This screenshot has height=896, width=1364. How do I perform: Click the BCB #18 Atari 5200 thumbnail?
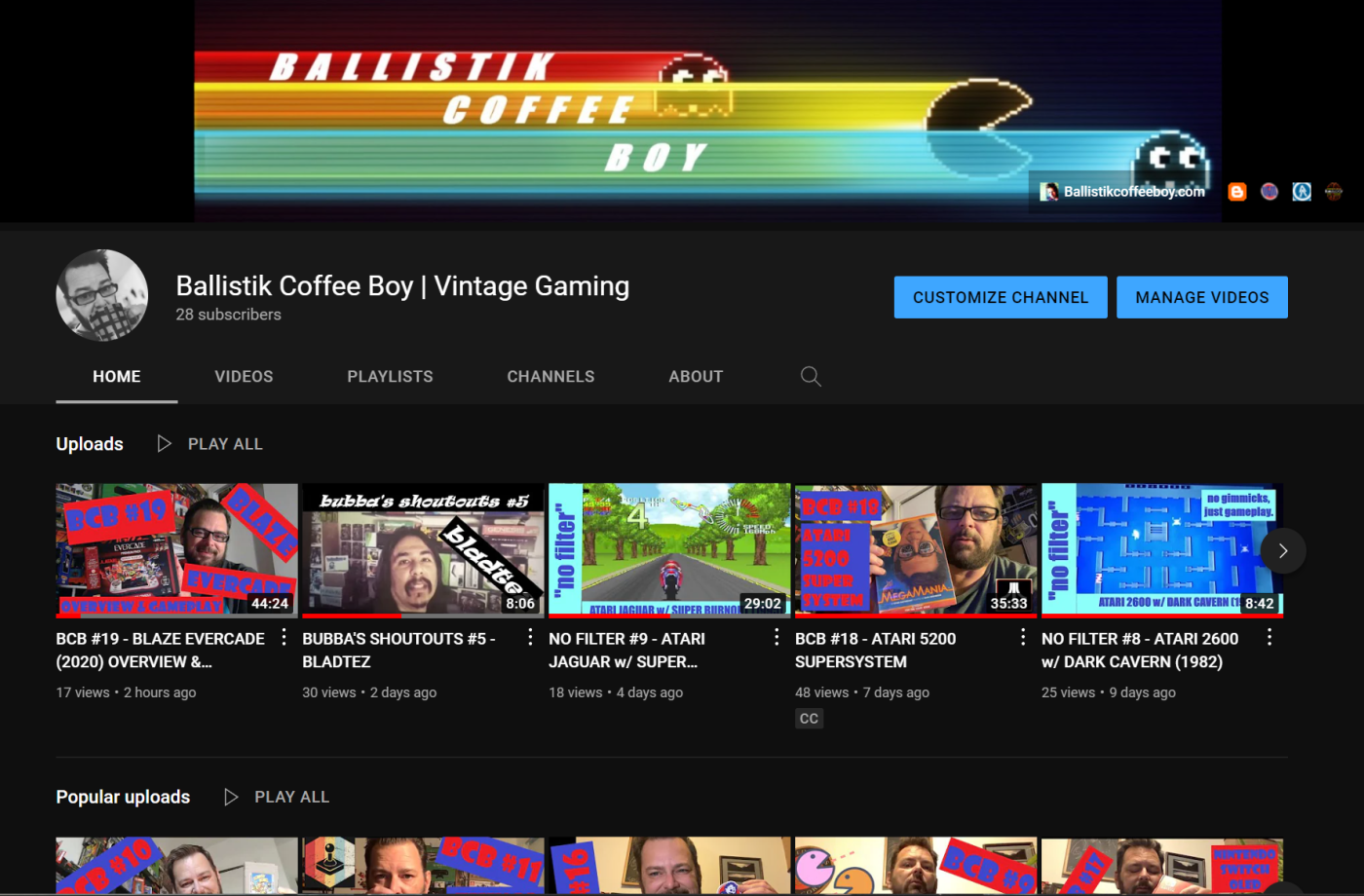click(916, 550)
